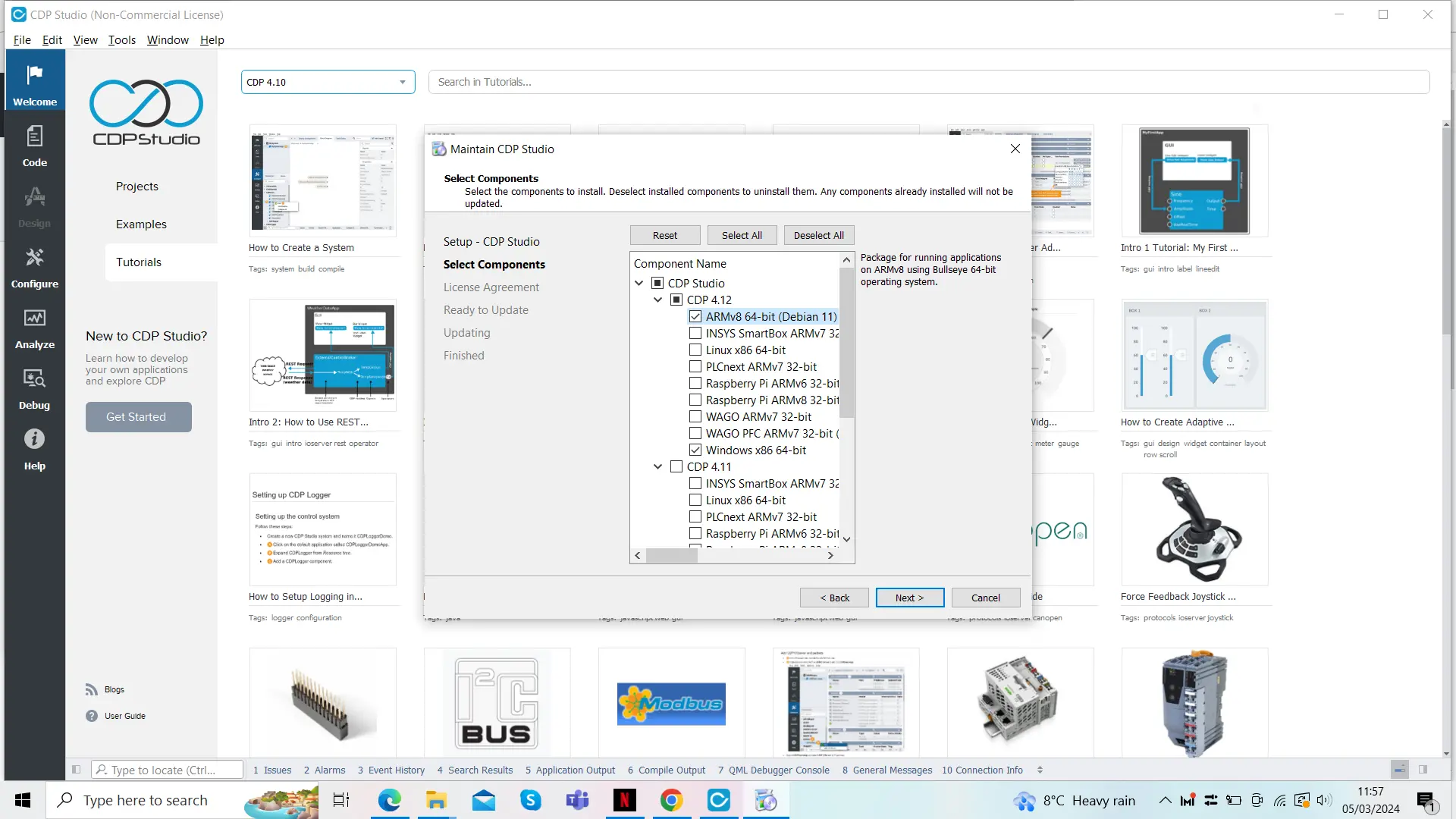Check the Linux x86 64-bit under CDP 4.12
Image resolution: width=1456 pixels, height=819 pixels.
click(x=695, y=350)
